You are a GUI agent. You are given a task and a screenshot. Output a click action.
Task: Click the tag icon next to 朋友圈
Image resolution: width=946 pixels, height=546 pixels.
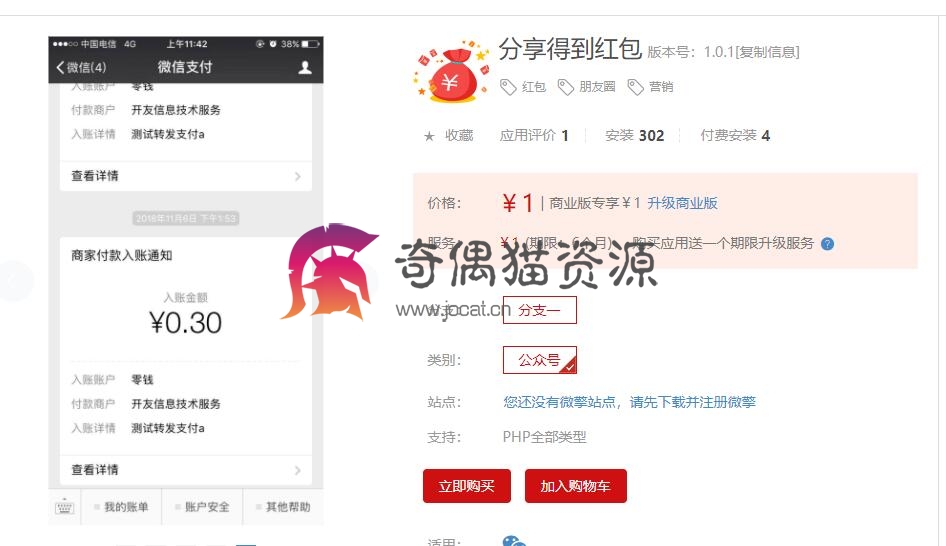tap(565, 87)
